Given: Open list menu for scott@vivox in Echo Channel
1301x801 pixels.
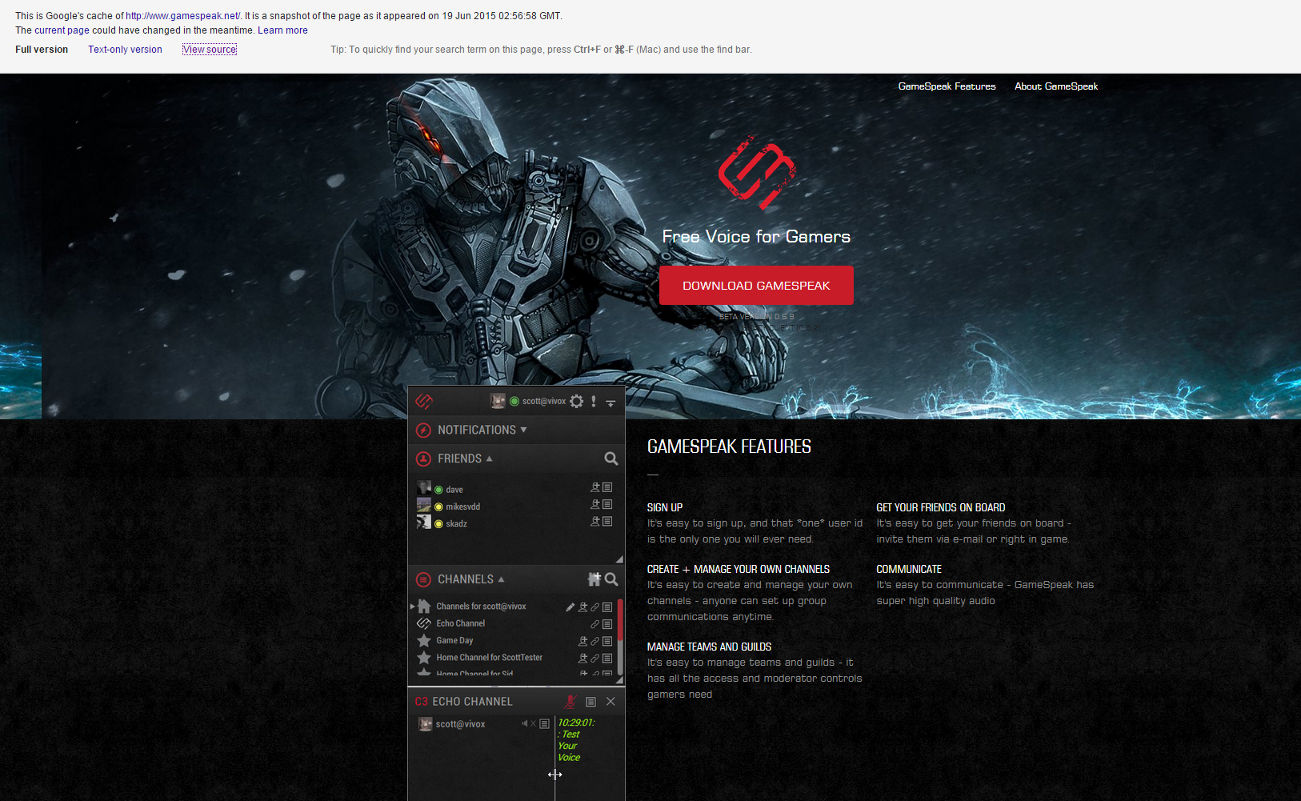Looking at the screenshot, I should pyautogui.click(x=544, y=724).
